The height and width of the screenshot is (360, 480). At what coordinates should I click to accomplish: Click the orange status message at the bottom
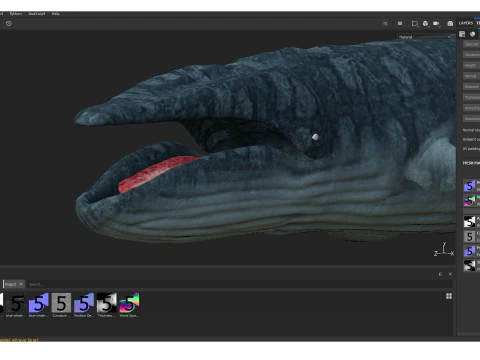tap(19, 340)
